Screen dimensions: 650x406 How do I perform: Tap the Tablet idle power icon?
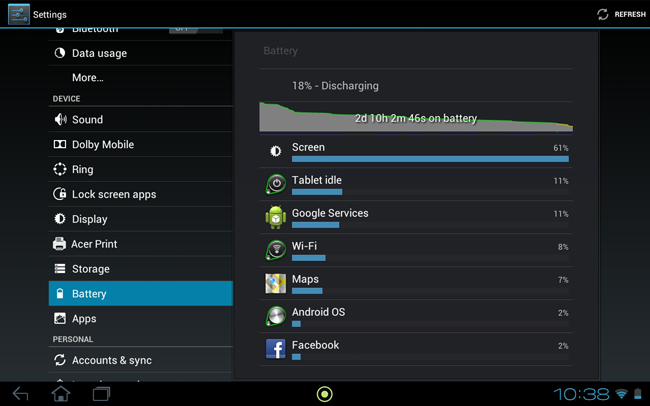(276, 184)
